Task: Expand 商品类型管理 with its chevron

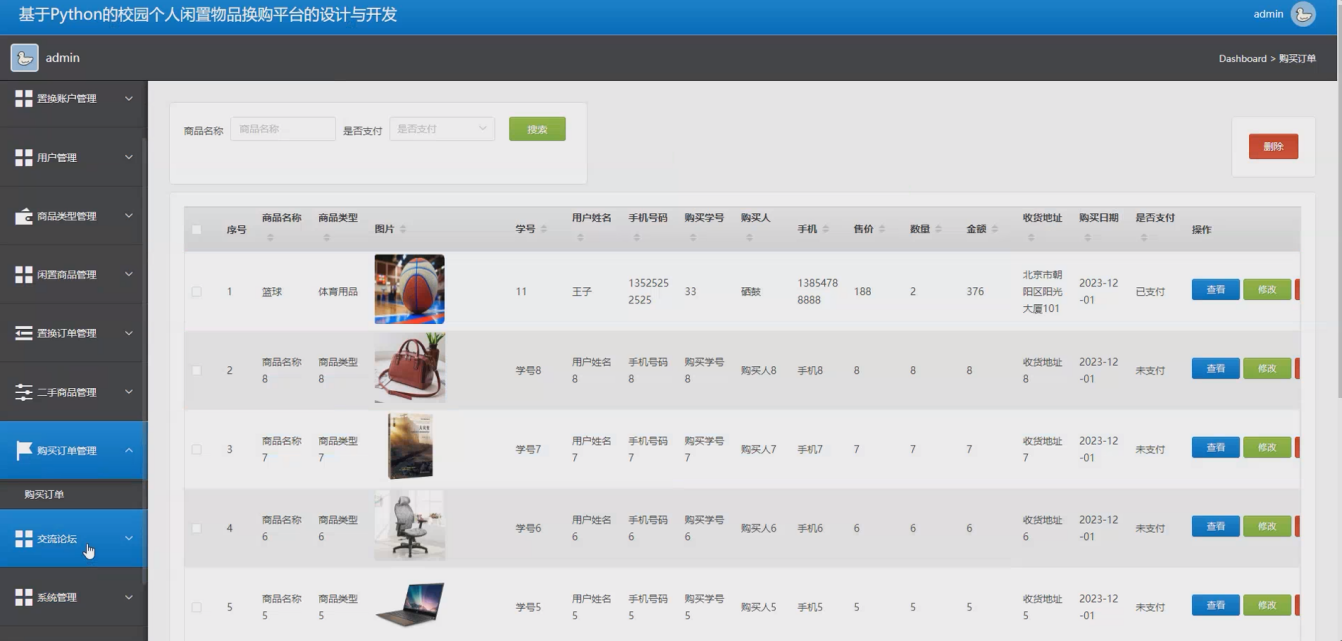Action: tap(129, 216)
